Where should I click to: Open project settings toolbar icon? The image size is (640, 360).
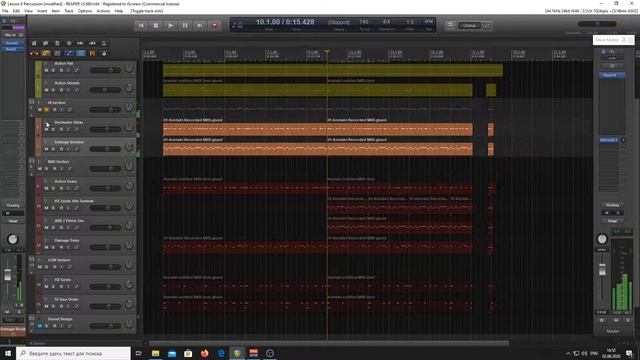tap(69, 43)
